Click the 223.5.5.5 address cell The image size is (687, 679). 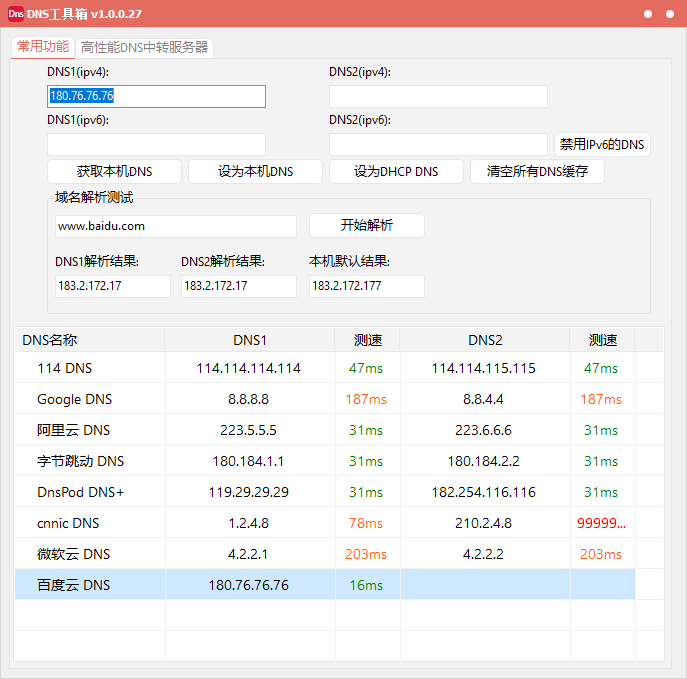(248, 430)
